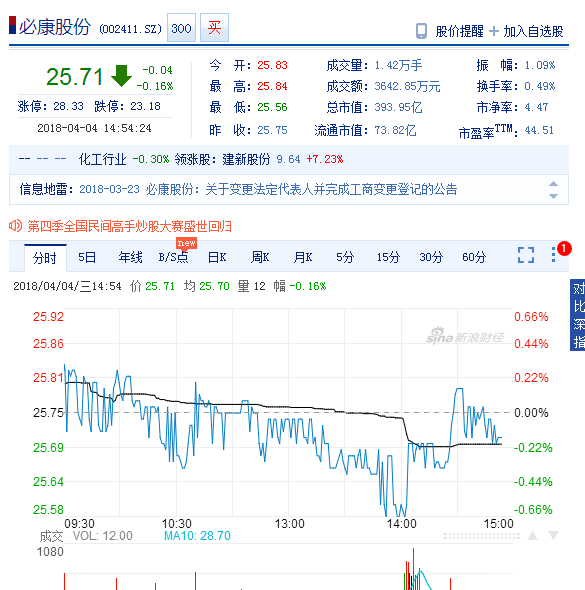Open the B/S点 tab
Screen dimensions: 585x590
[173, 257]
